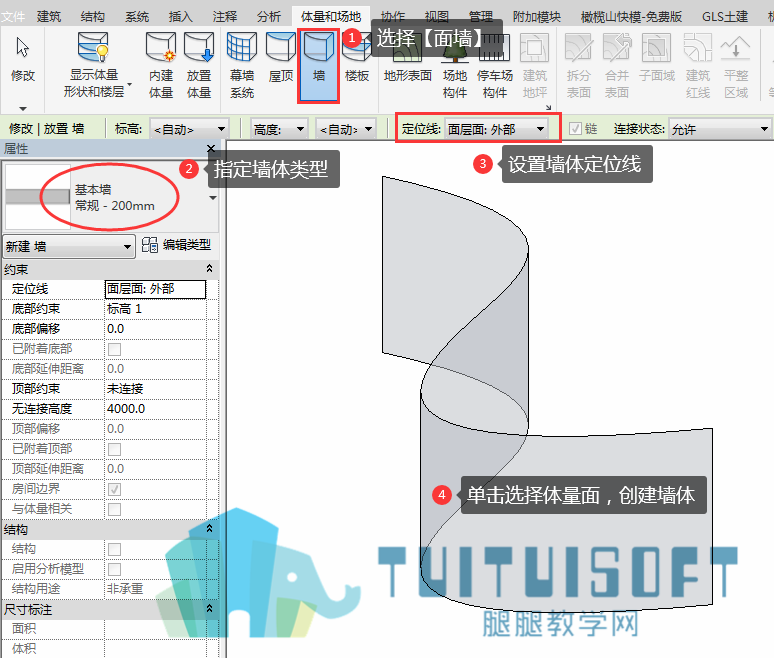Click the 放置体量 place mass icon
Screen dimensions: 774x658
click(199, 47)
